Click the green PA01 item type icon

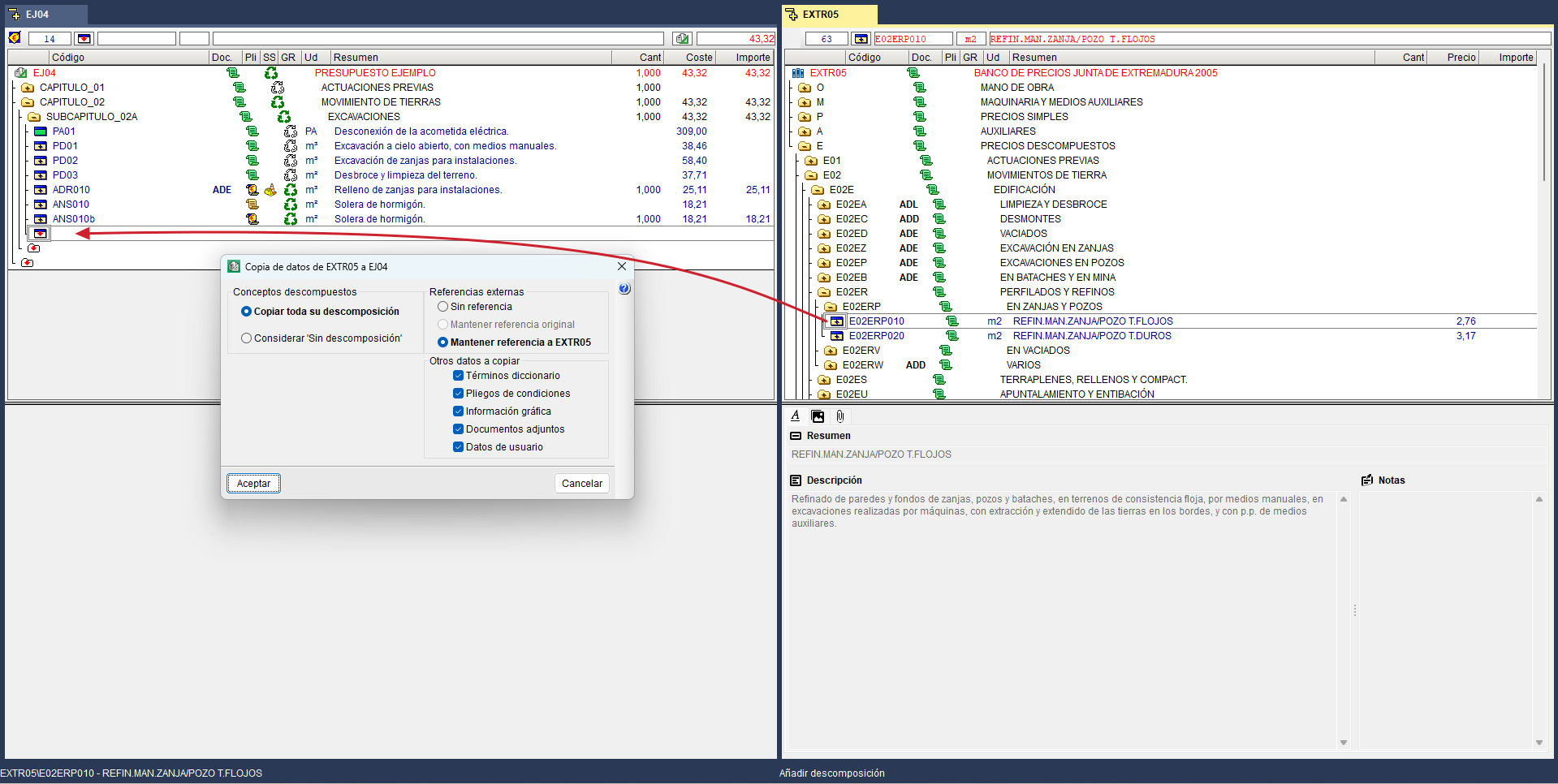pos(41,131)
